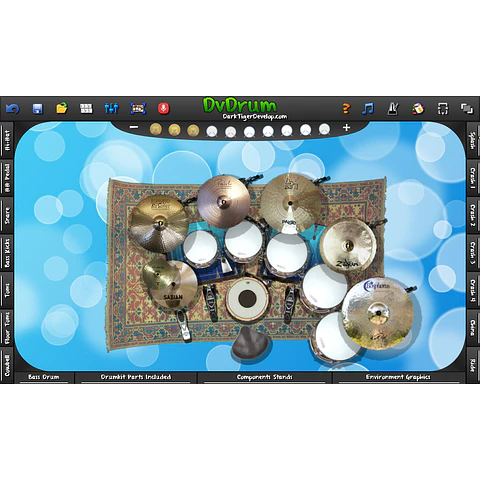Click the plus button to add a piece
The height and width of the screenshot is (480, 480).
click(347, 127)
